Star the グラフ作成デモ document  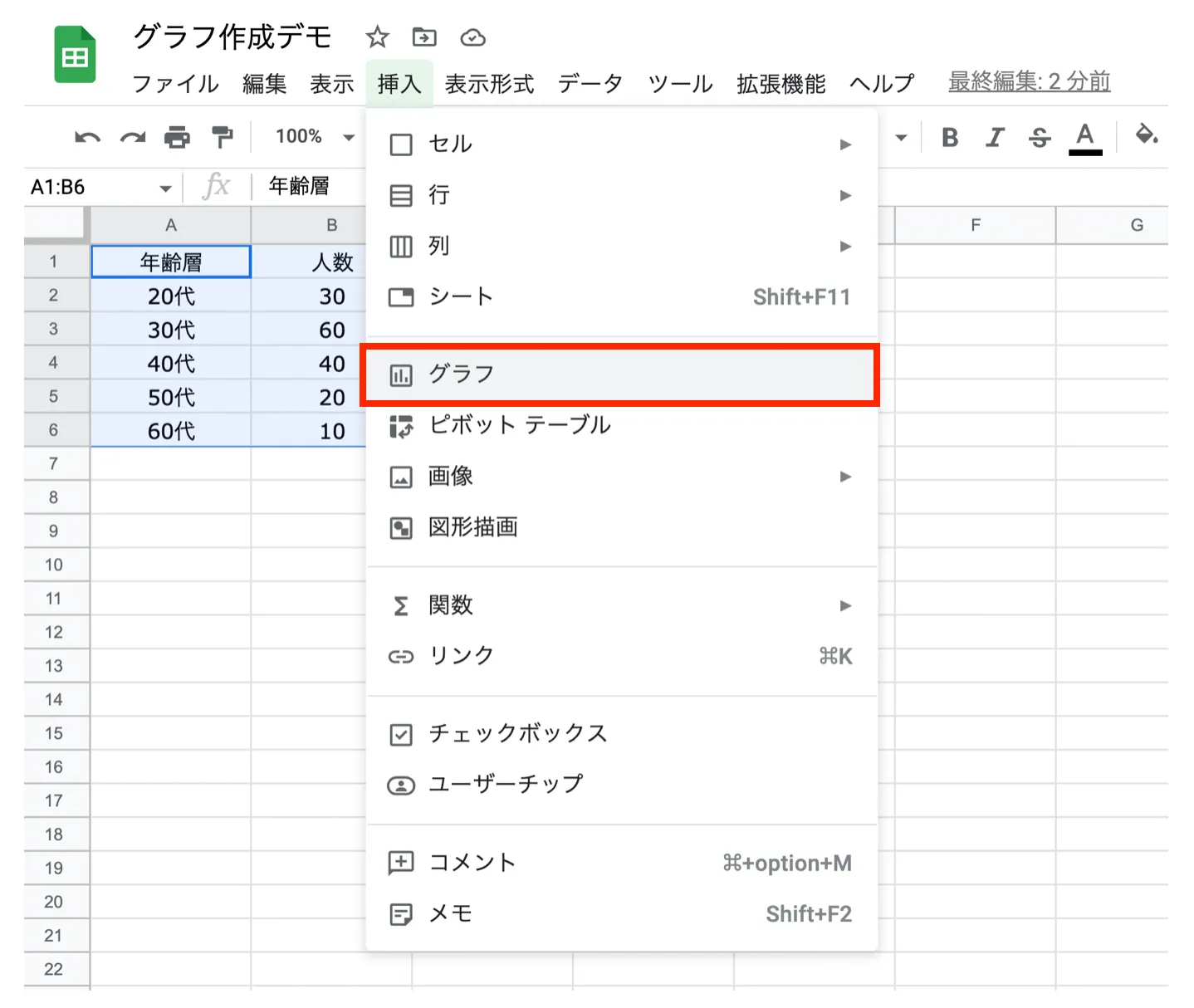pyautogui.click(x=377, y=37)
